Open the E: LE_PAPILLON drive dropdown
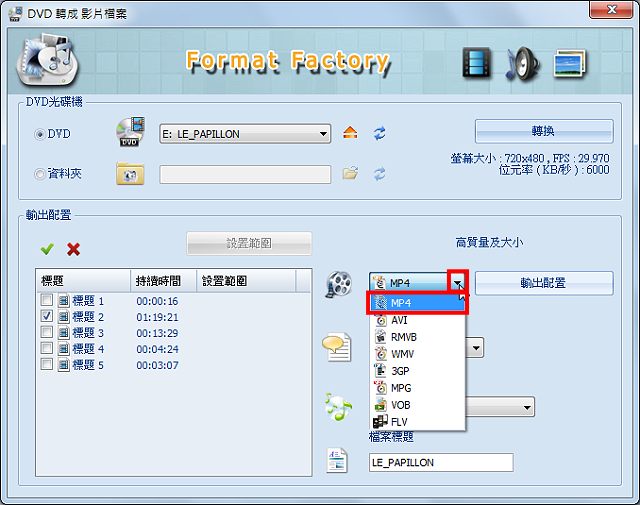Viewport: 640px width, 505px height. [x=245, y=134]
